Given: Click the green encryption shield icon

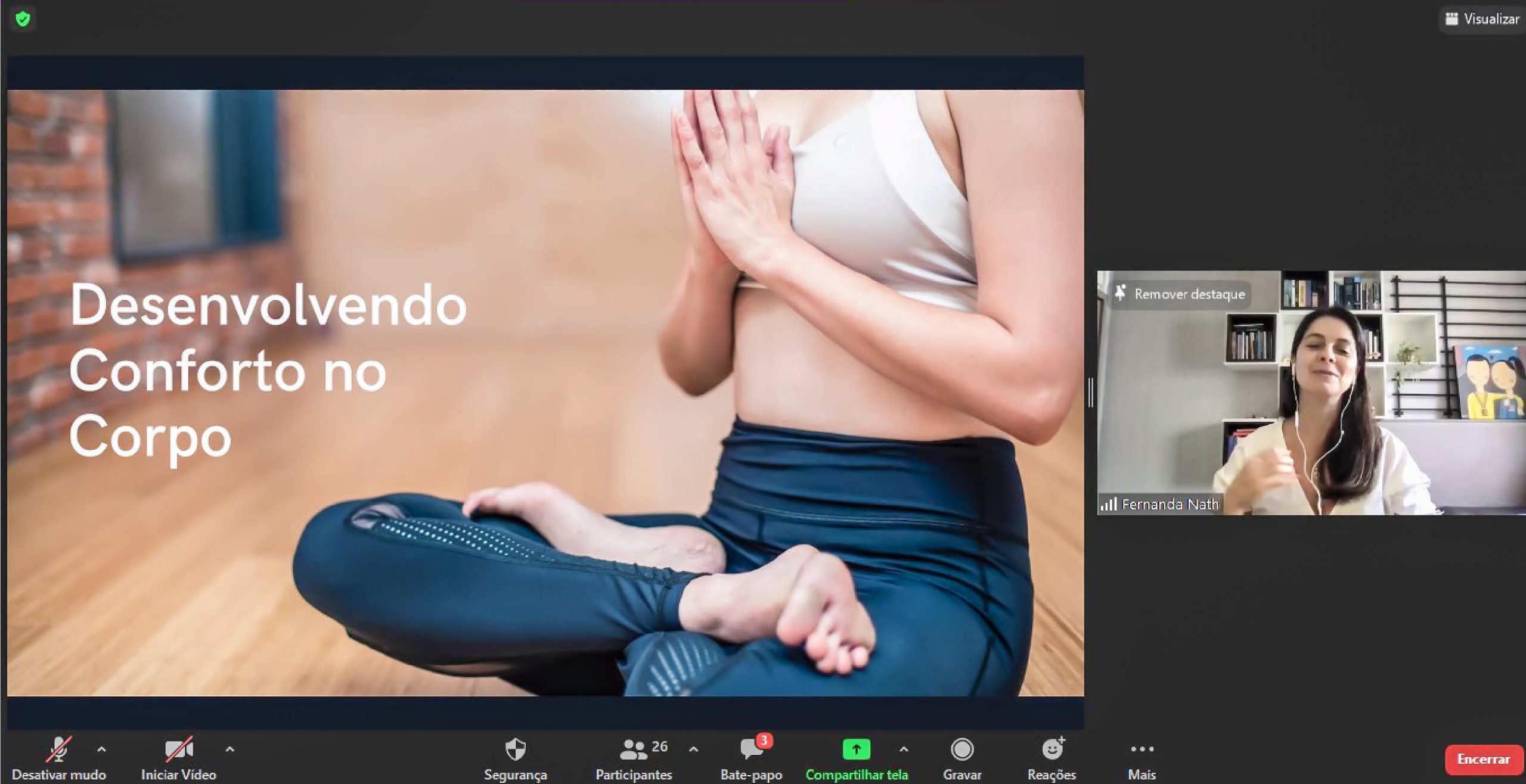Looking at the screenshot, I should point(23,19).
